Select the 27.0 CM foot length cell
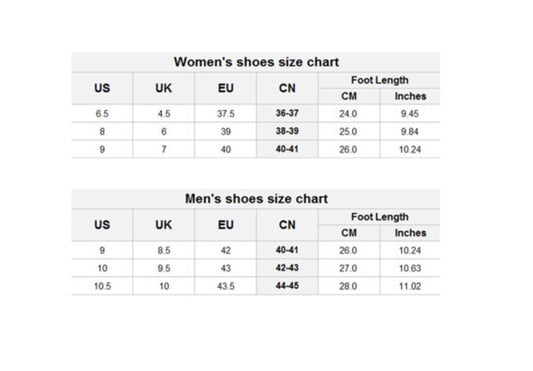The height and width of the screenshot is (371, 533). [x=348, y=268]
